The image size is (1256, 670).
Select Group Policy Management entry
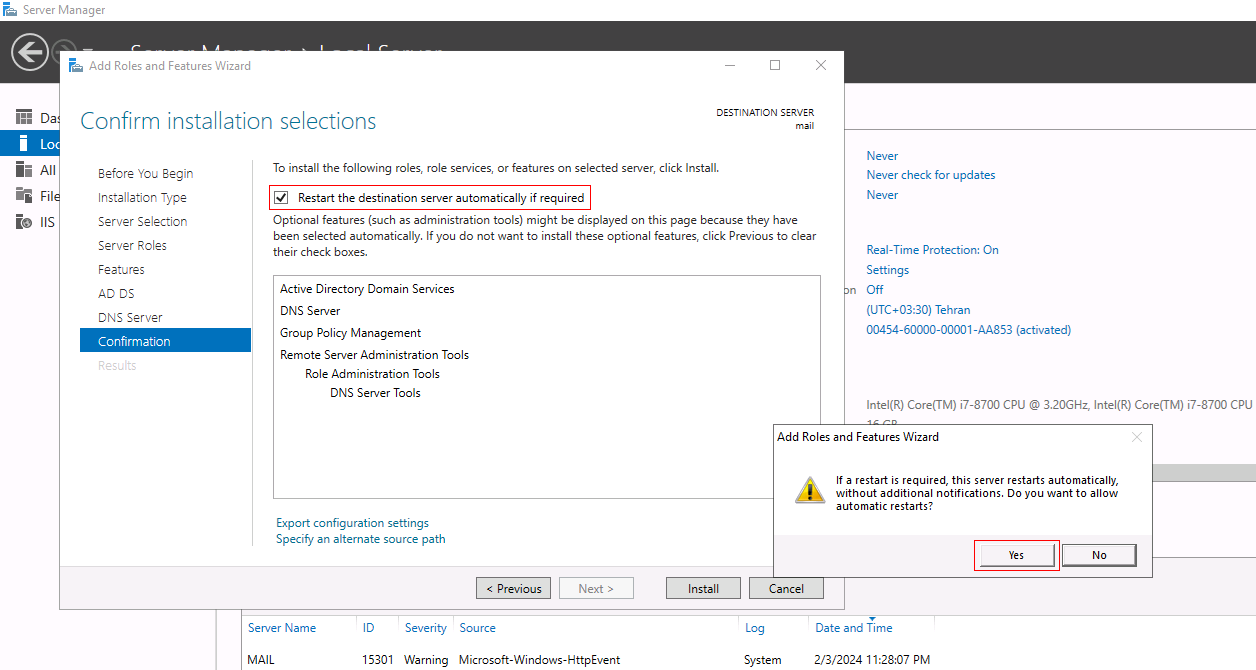point(350,333)
